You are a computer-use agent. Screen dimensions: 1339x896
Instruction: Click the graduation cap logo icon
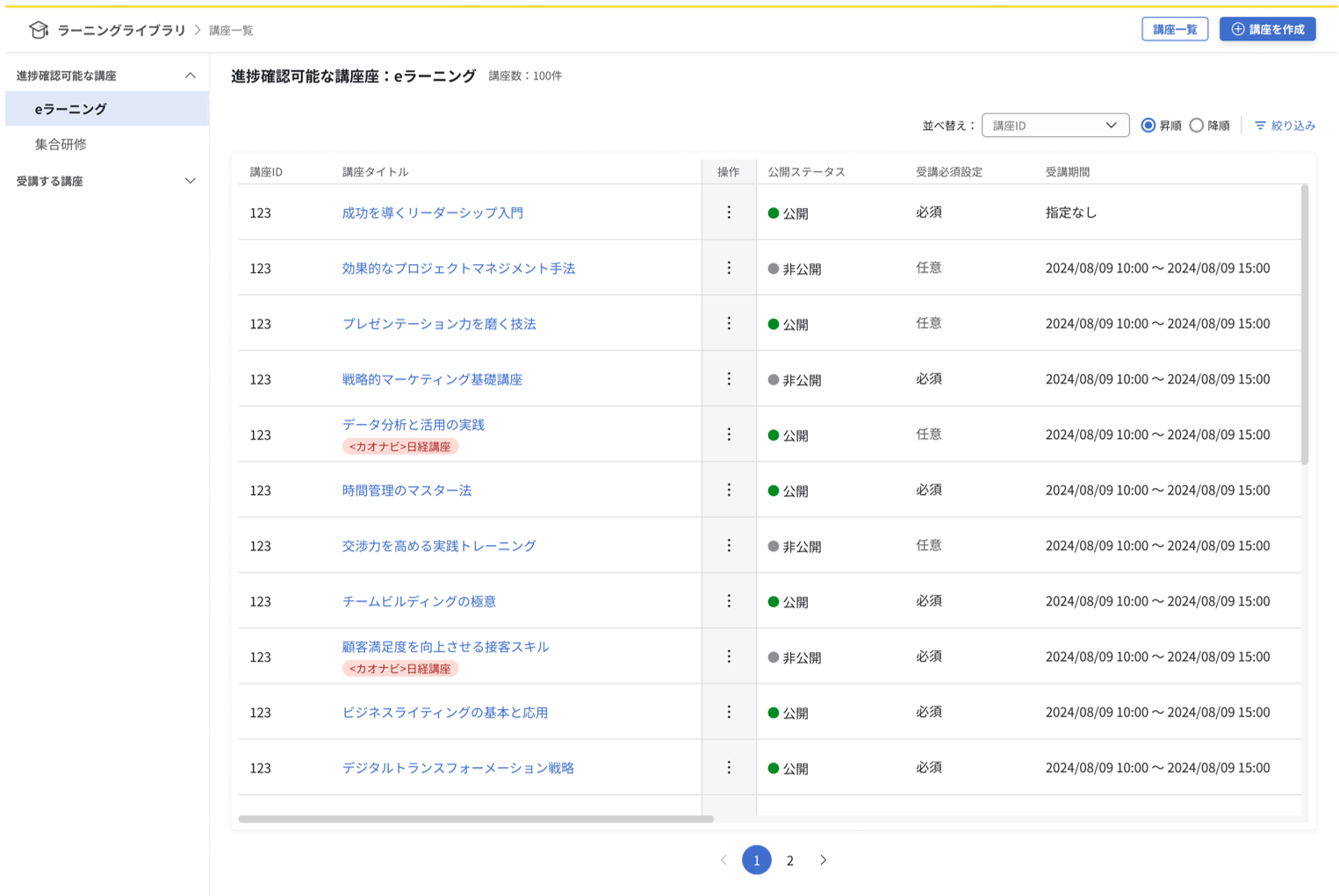(38, 28)
